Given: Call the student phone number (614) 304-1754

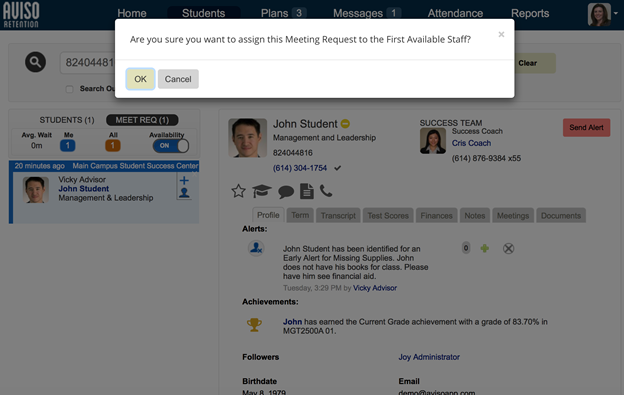Looking at the screenshot, I should point(300,168).
